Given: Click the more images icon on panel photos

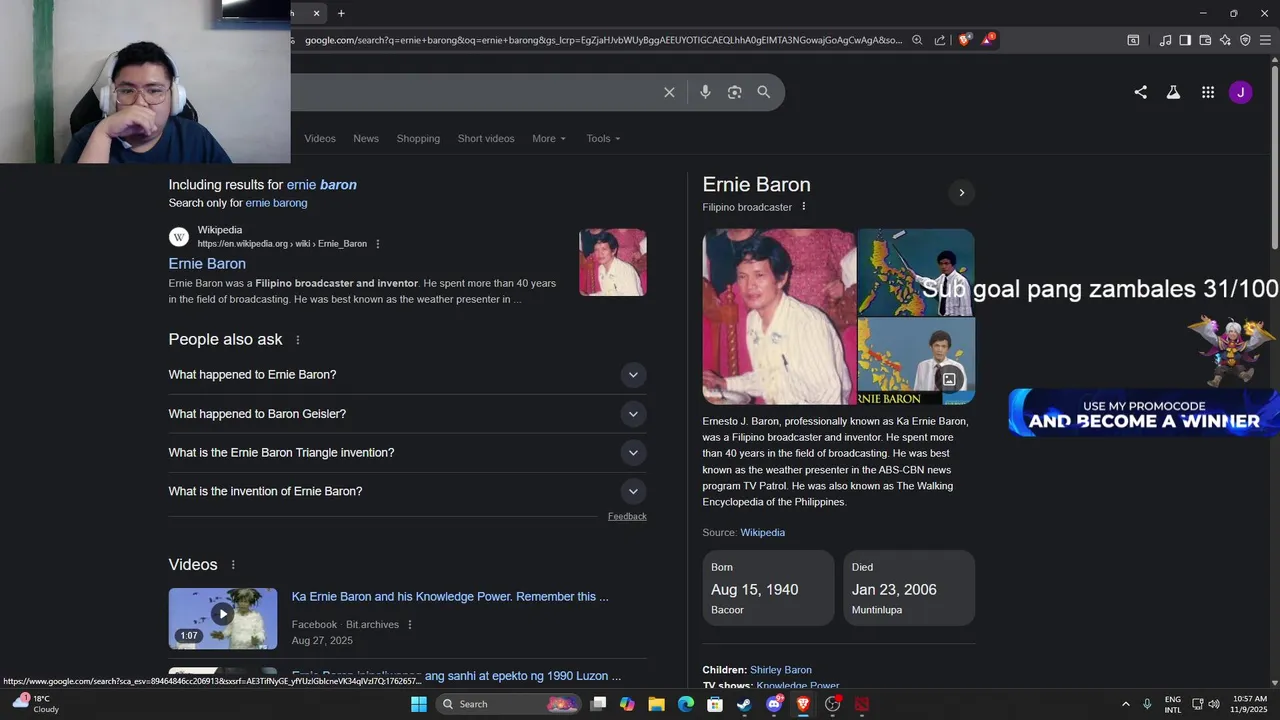Looking at the screenshot, I should click(949, 380).
